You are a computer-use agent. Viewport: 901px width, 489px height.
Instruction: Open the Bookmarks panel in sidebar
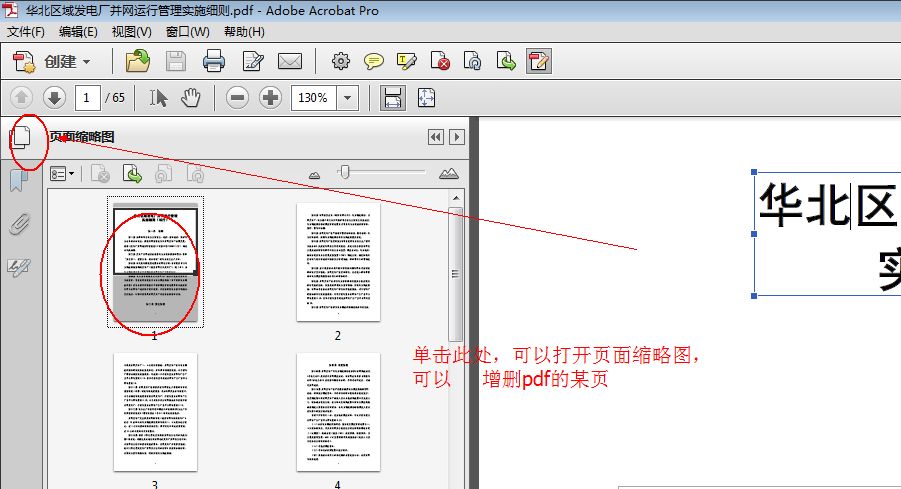coord(19,181)
